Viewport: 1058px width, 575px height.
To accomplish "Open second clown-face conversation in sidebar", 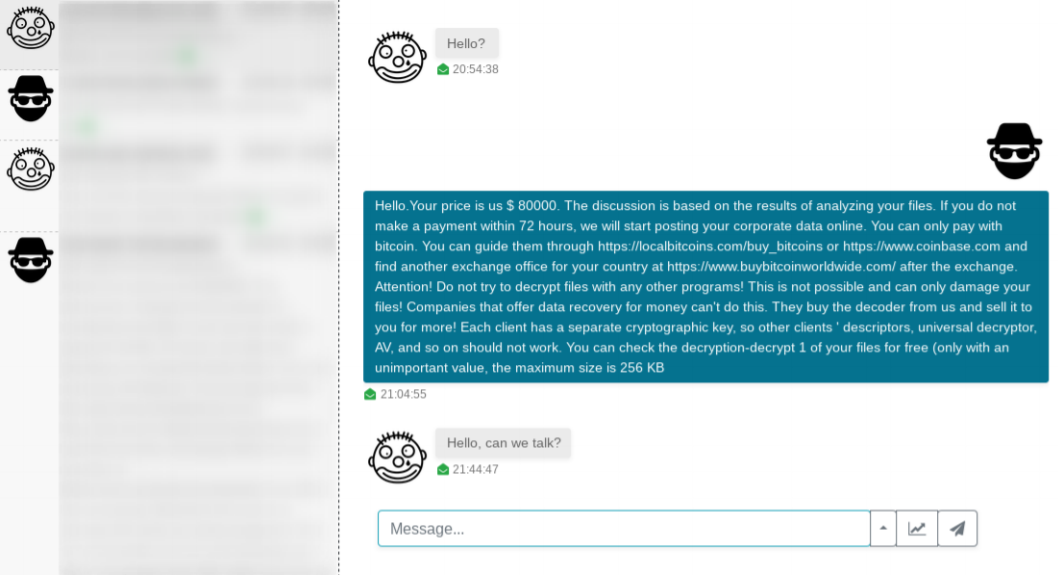I will 30,169.
